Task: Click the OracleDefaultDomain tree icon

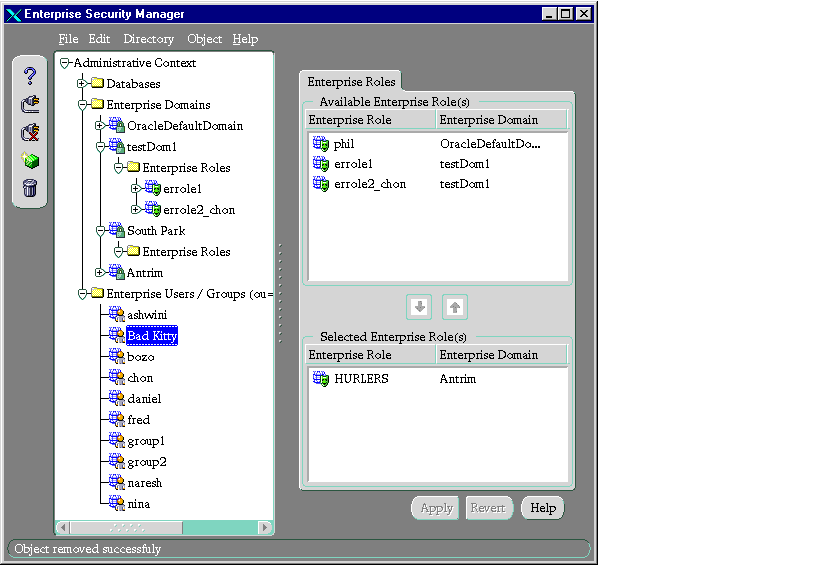Action: (x=116, y=126)
